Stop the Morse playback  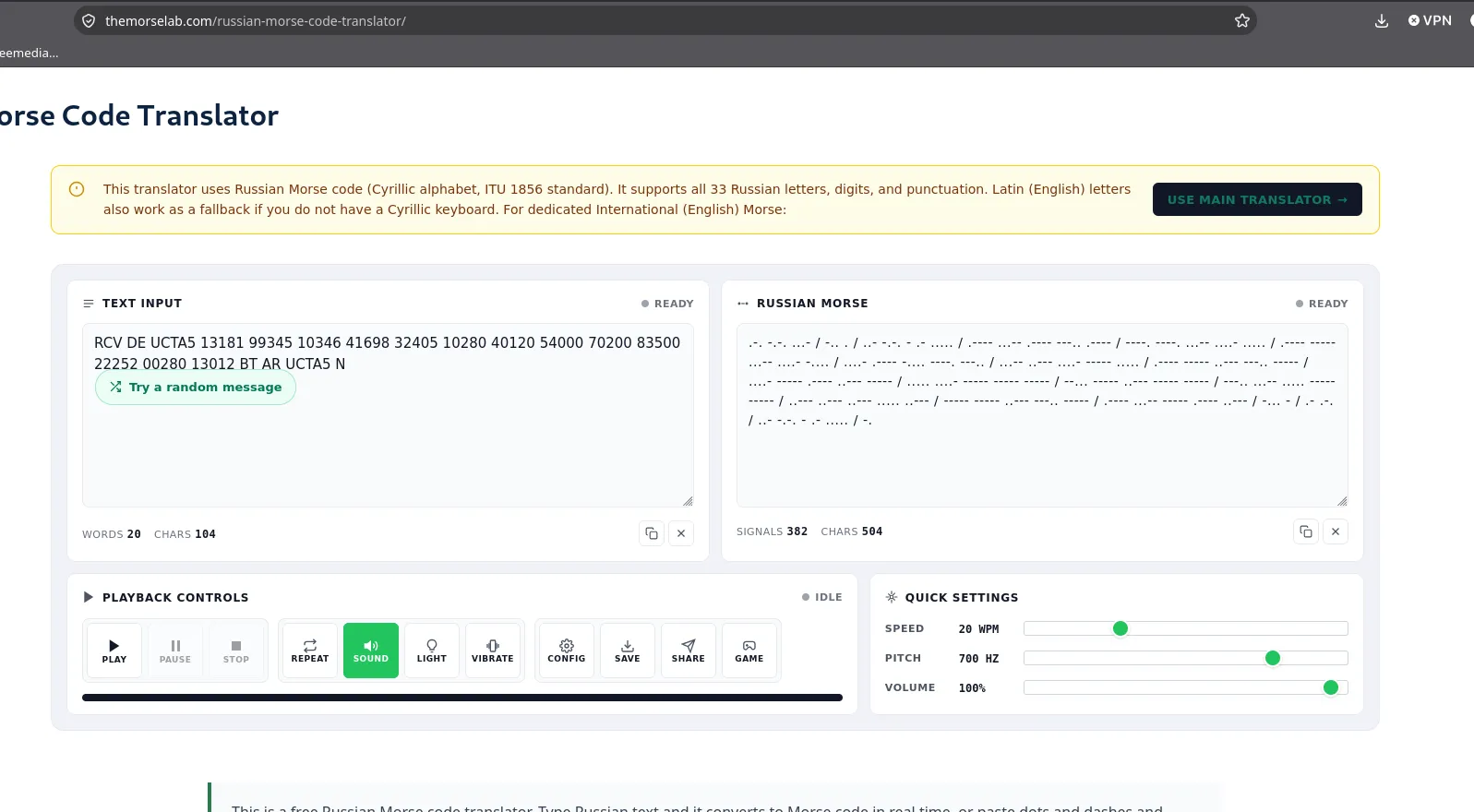coord(236,651)
